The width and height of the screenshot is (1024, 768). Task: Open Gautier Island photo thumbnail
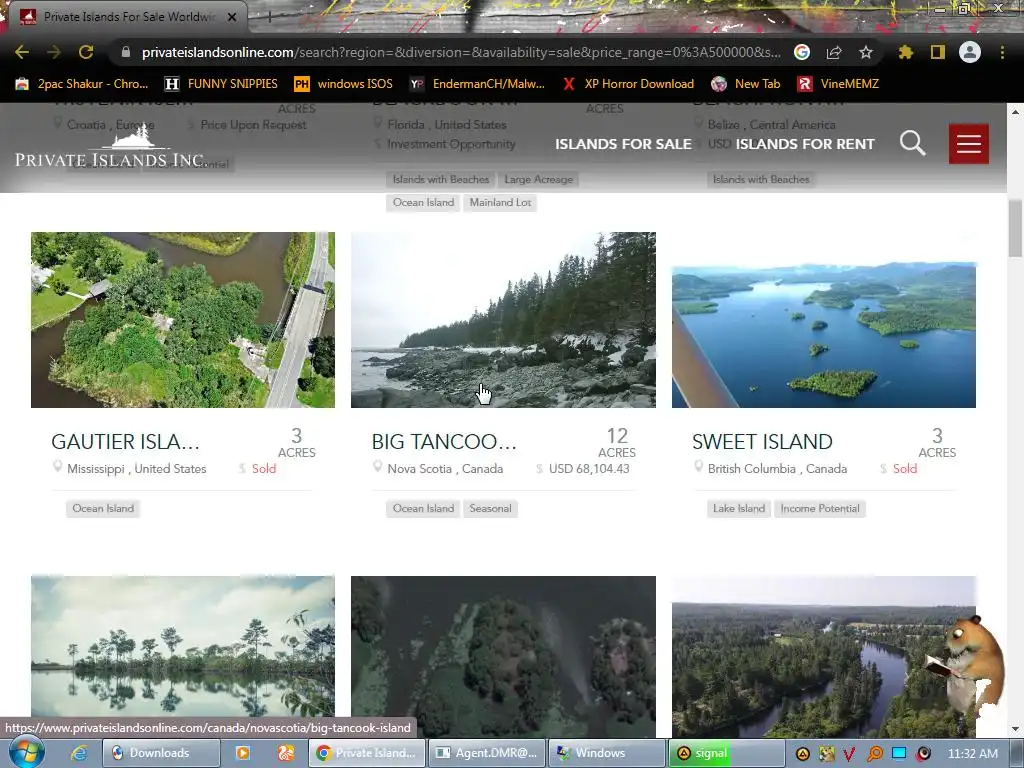183,320
